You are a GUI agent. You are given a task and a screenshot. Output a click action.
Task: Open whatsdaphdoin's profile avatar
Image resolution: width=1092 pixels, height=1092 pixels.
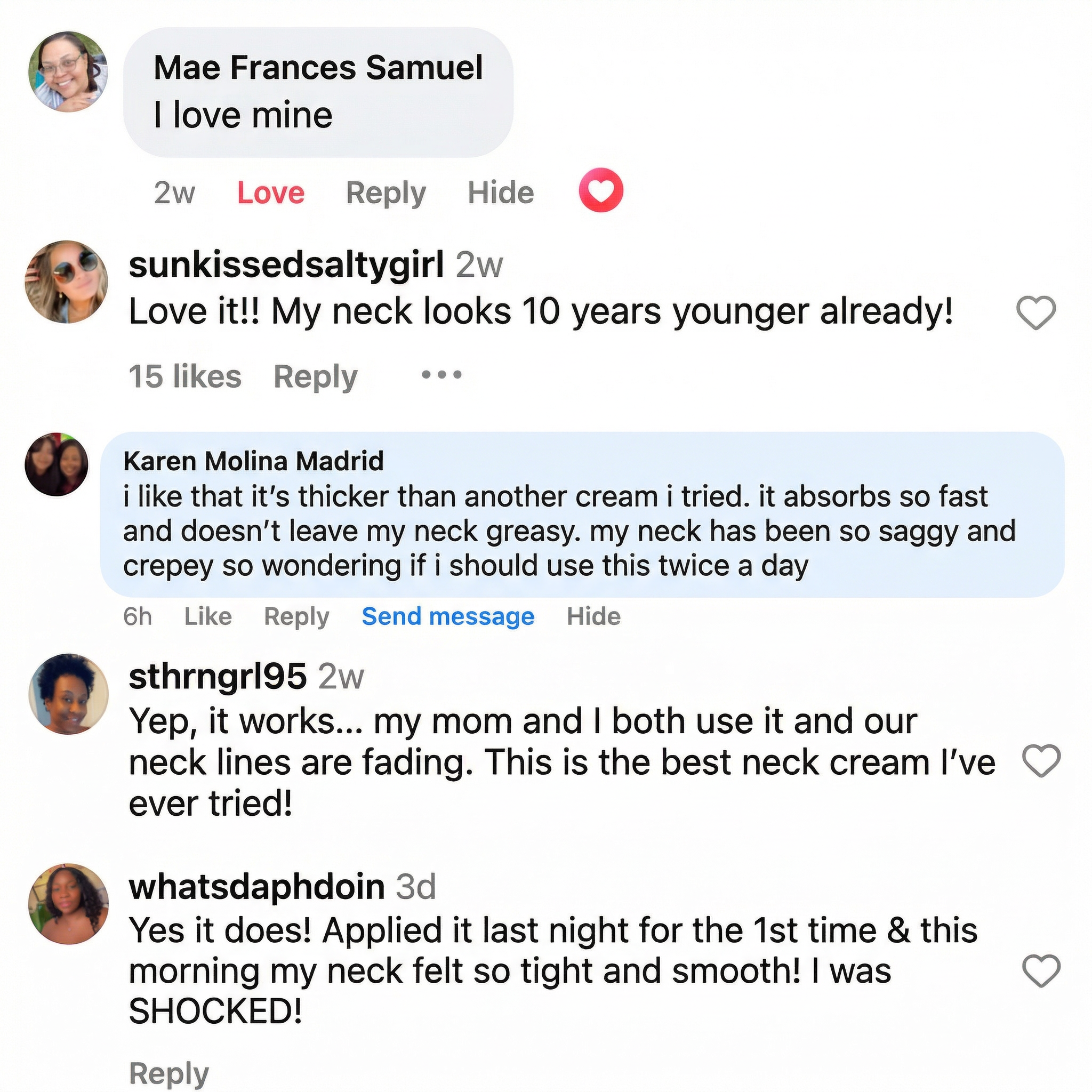click(x=68, y=904)
